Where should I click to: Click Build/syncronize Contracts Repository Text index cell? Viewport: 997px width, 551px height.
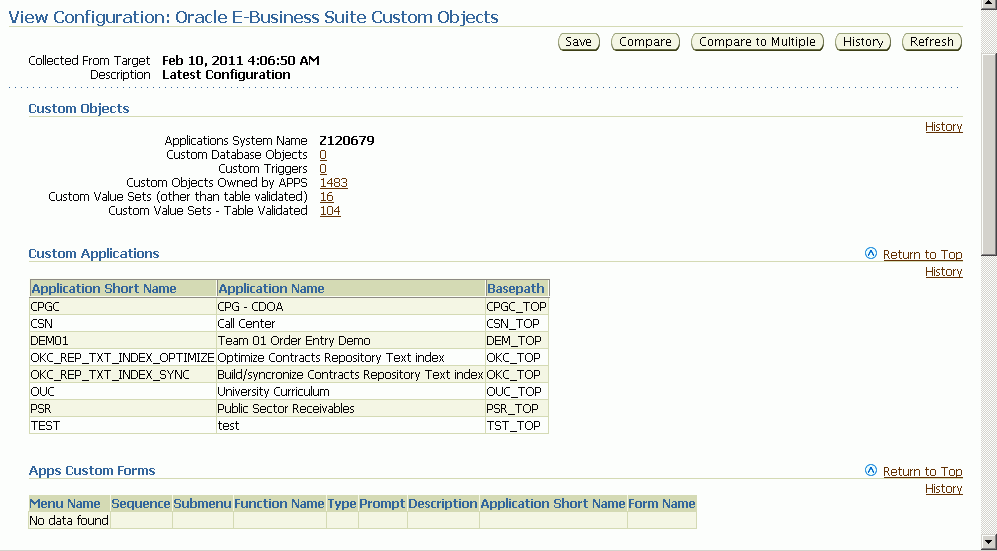351,374
